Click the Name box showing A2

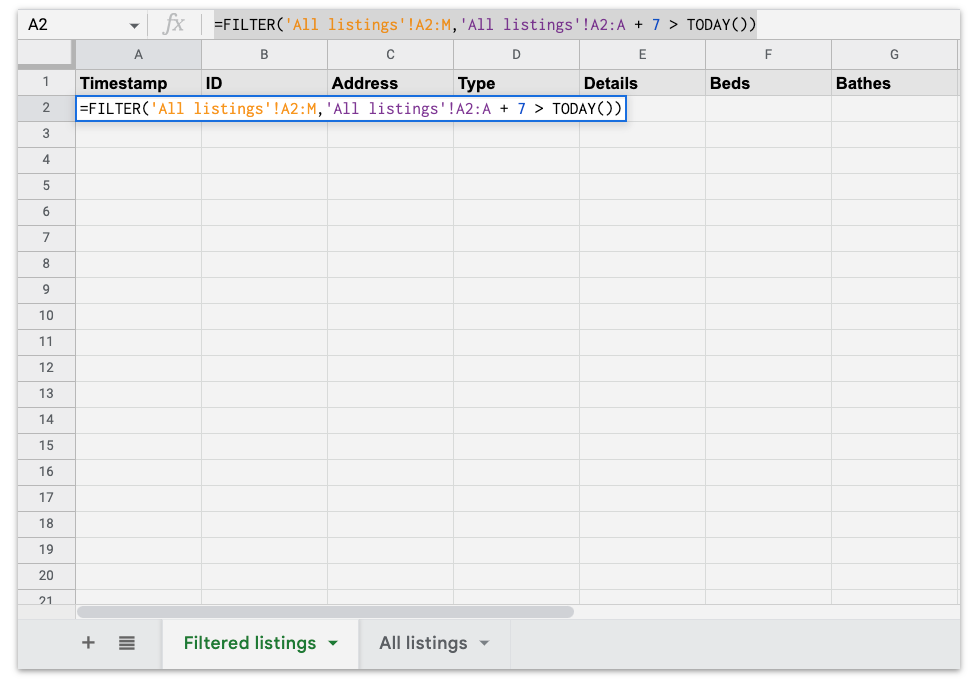(x=70, y=24)
